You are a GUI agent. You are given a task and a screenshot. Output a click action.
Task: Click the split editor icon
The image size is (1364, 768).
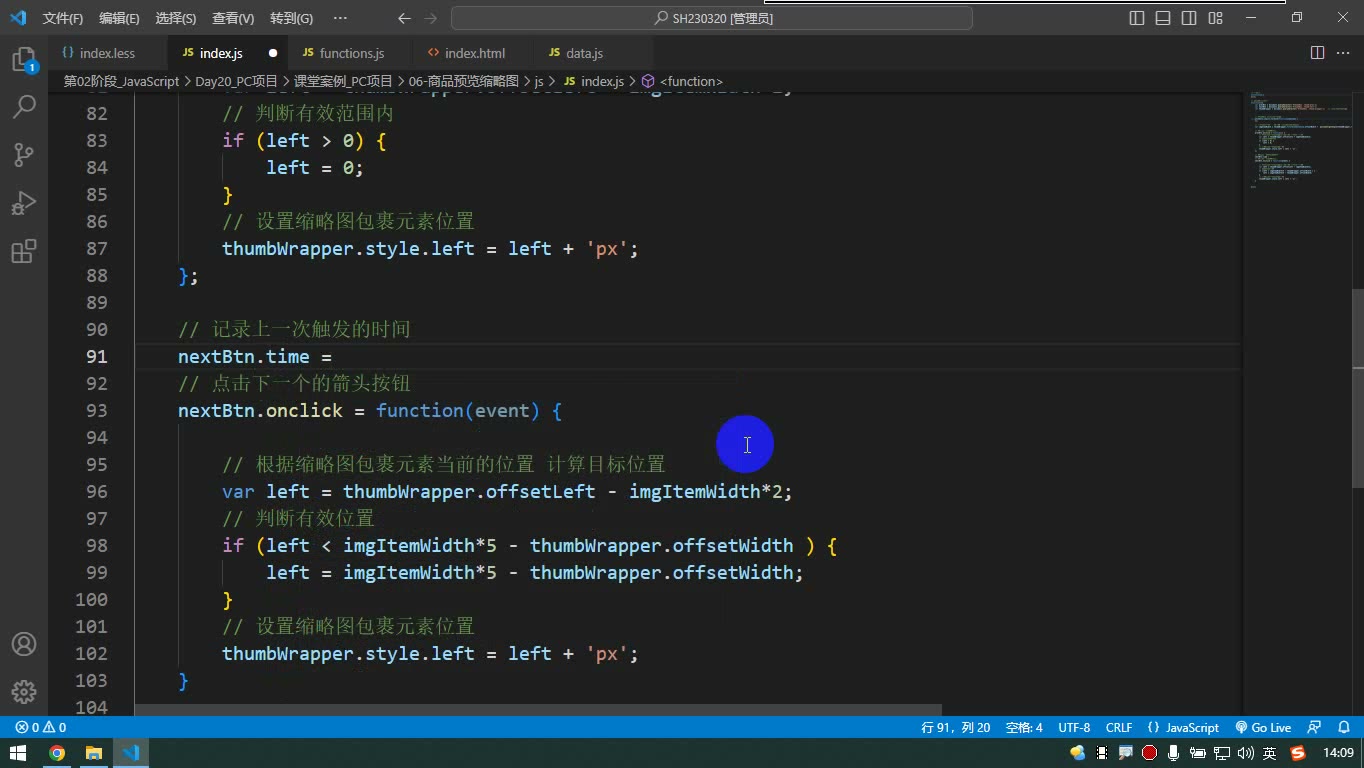point(1317,53)
